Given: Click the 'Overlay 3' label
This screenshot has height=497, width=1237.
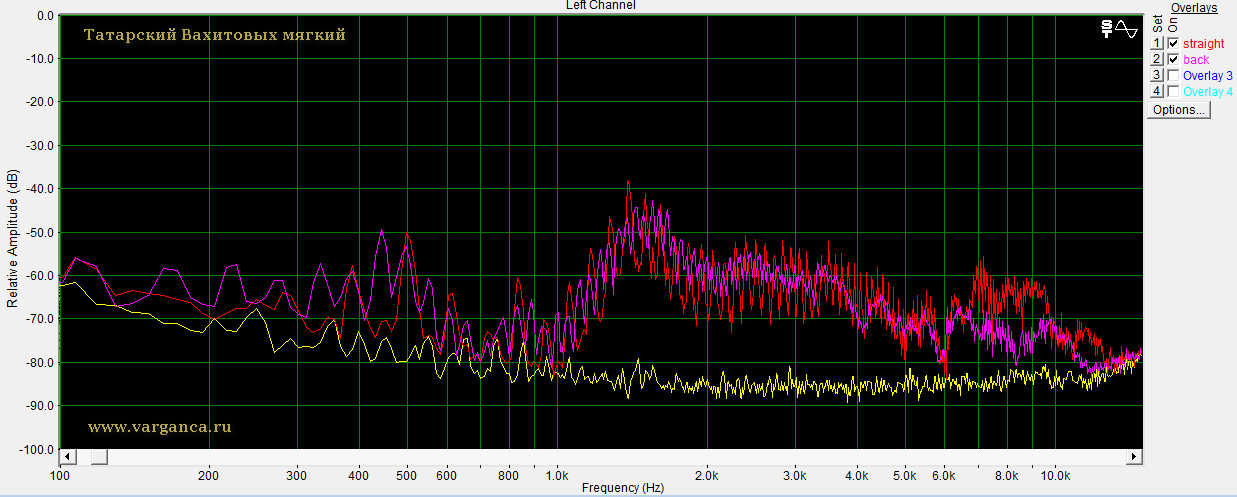Looking at the screenshot, I should 1208,76.
